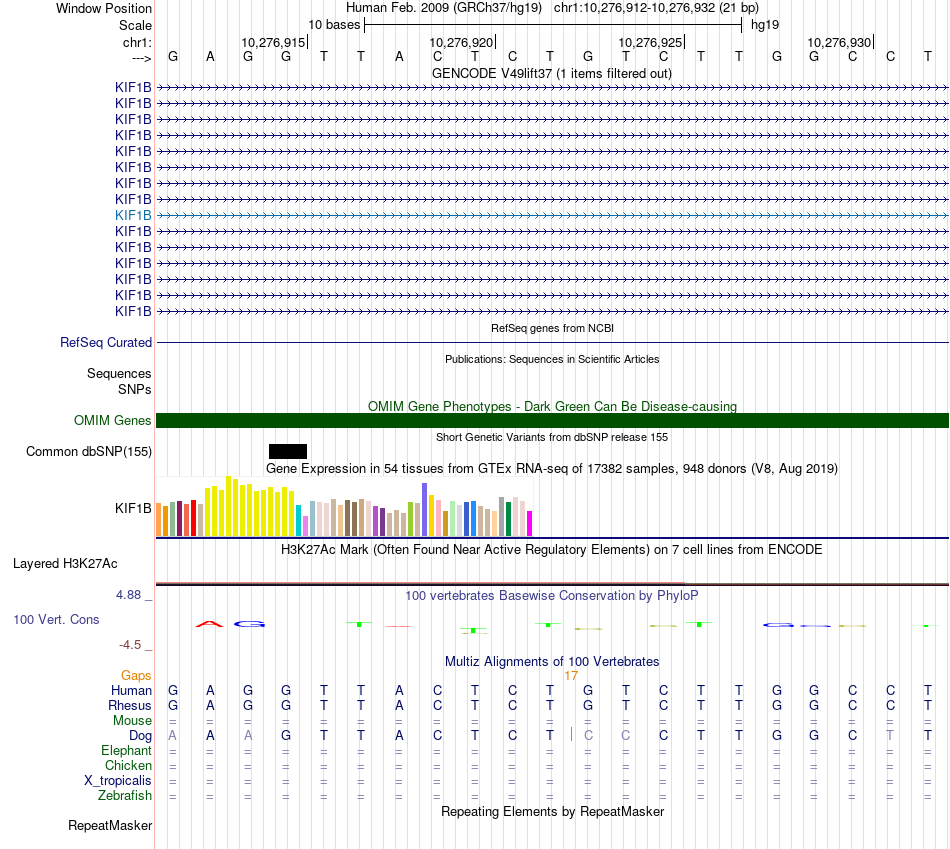Select the Zebrafish alignment row label
This screenshot has height=849, width=950.
tap(125, 795)
